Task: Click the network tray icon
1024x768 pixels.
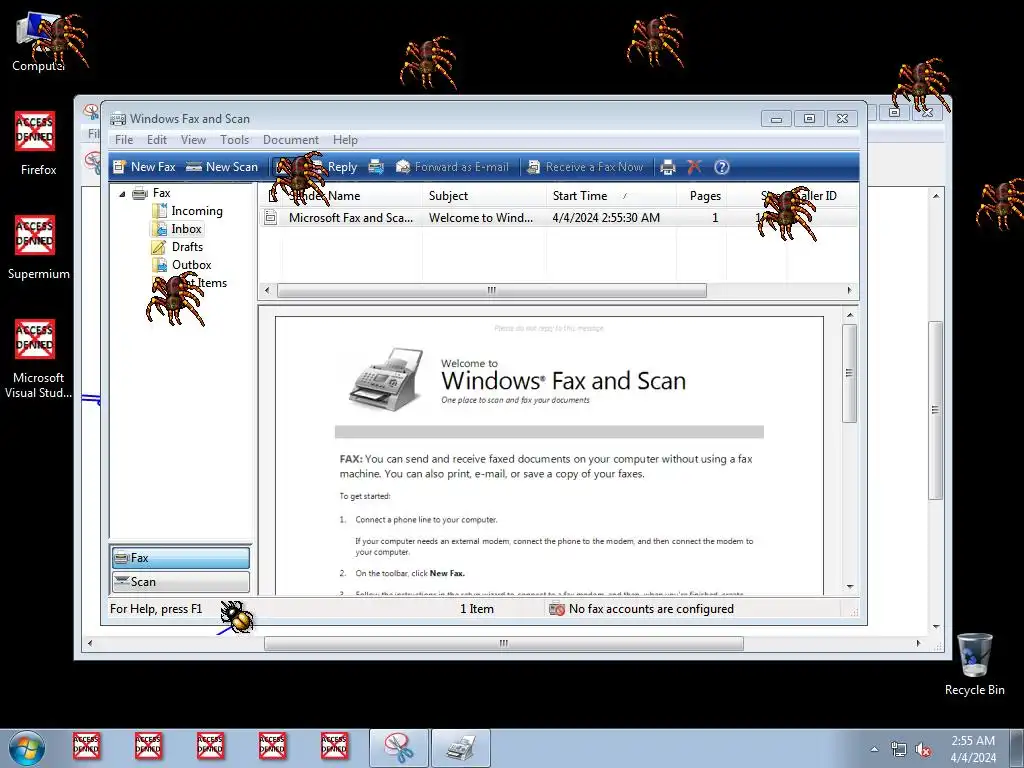Action: pyautogui.click(x=899, y=749)
